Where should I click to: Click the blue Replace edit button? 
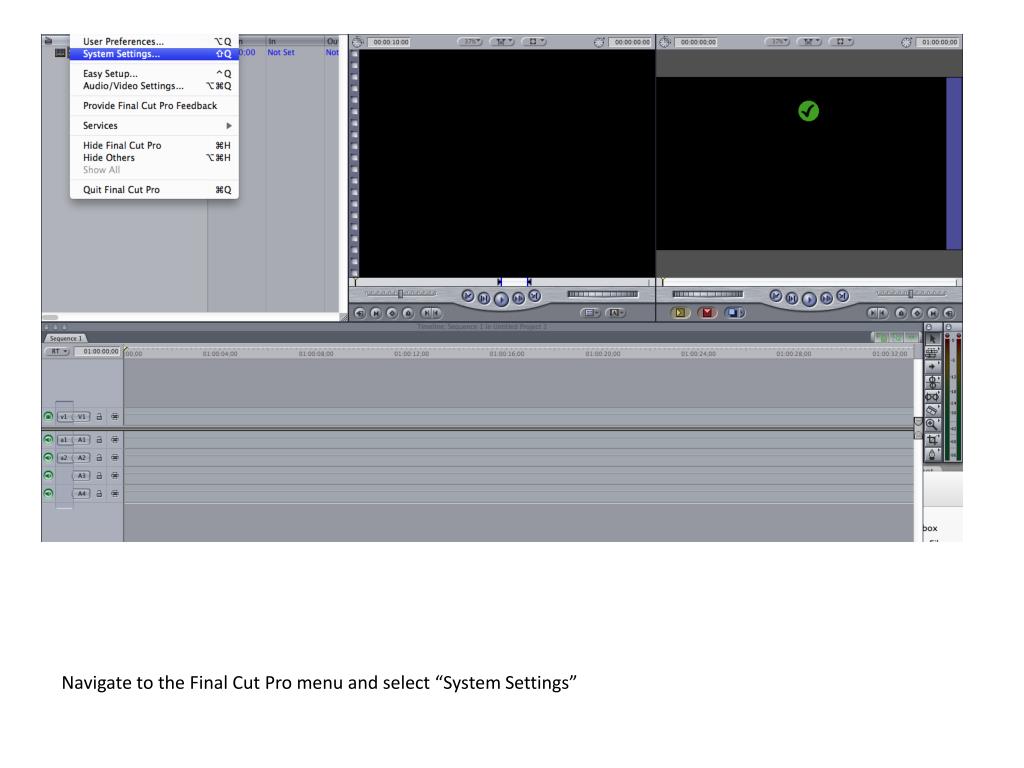tap(734, 313)
